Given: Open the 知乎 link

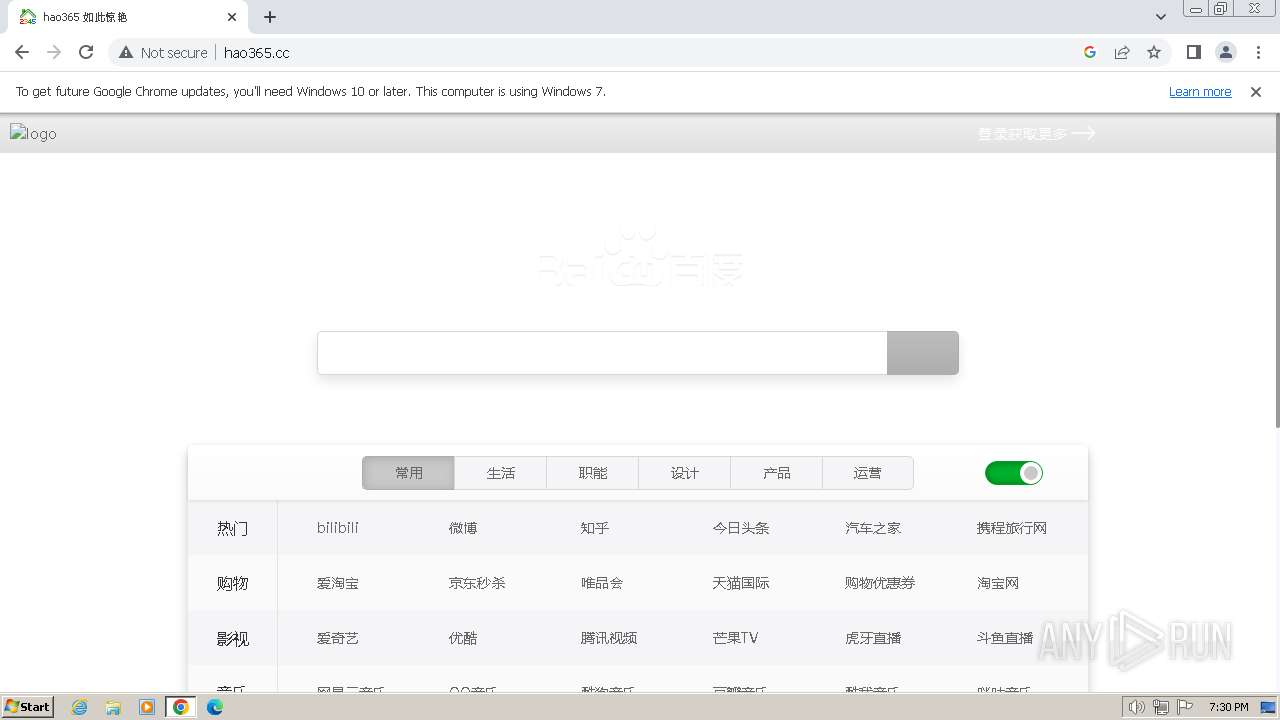Looking at the screenshot, I should (x=595, y=528).
